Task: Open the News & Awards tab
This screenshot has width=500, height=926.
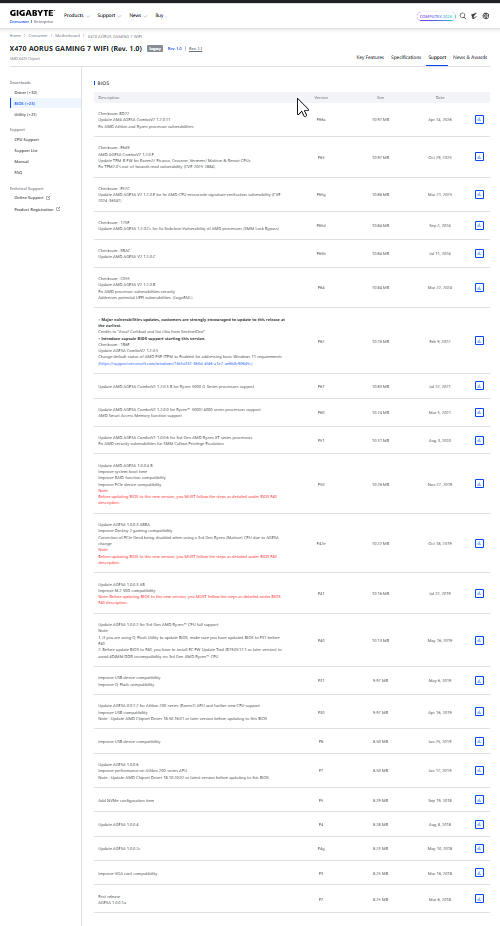Action: pos(470,57)
